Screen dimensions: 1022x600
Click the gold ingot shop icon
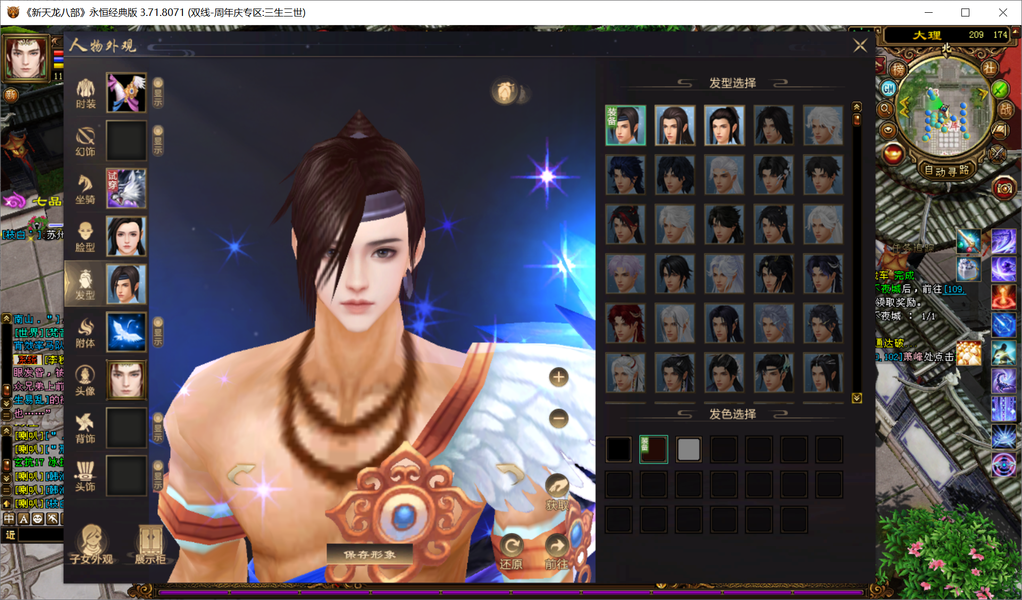[894, 154]
